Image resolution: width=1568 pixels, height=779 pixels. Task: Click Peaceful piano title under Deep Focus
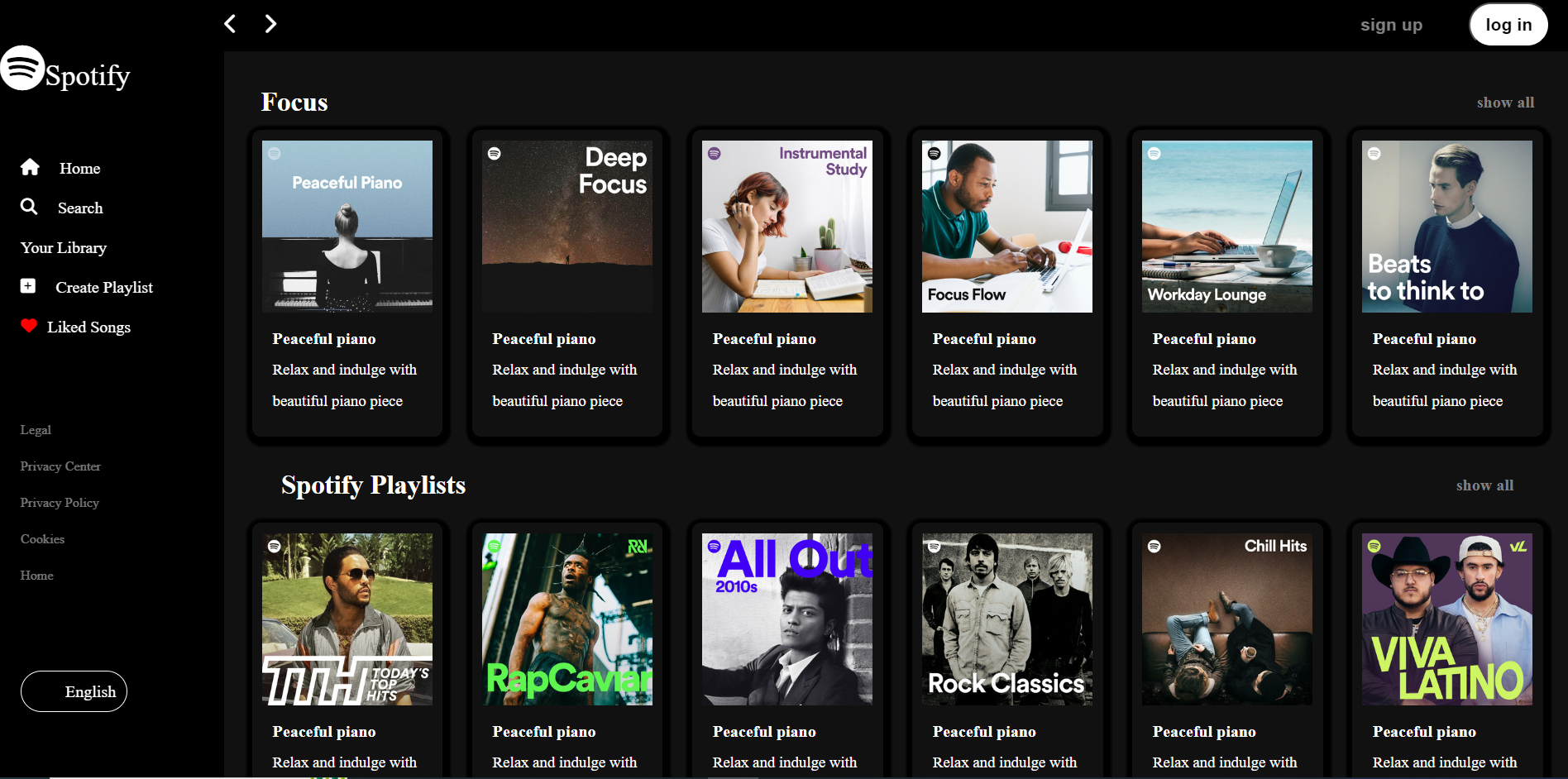544,339
